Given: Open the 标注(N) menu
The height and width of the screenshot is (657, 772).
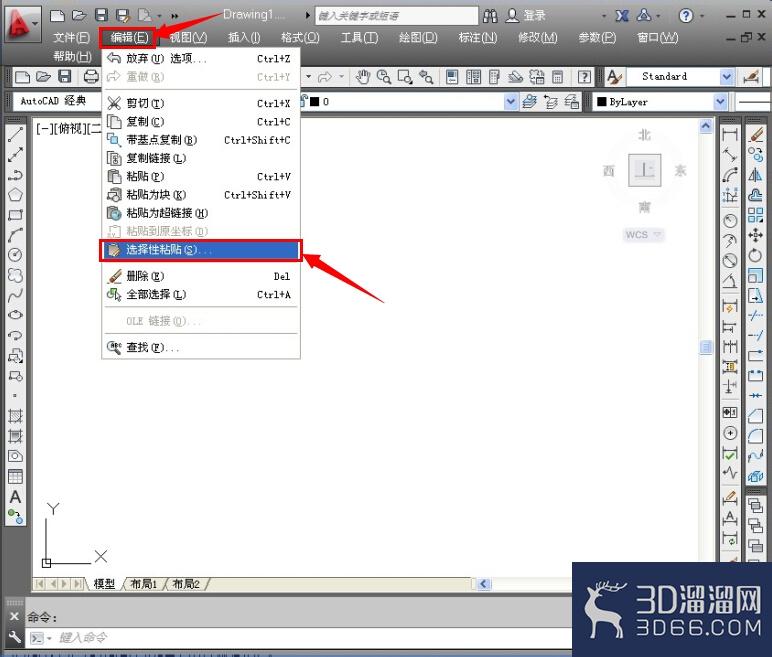Looking at the screenshot, I should tap(478, 37).
